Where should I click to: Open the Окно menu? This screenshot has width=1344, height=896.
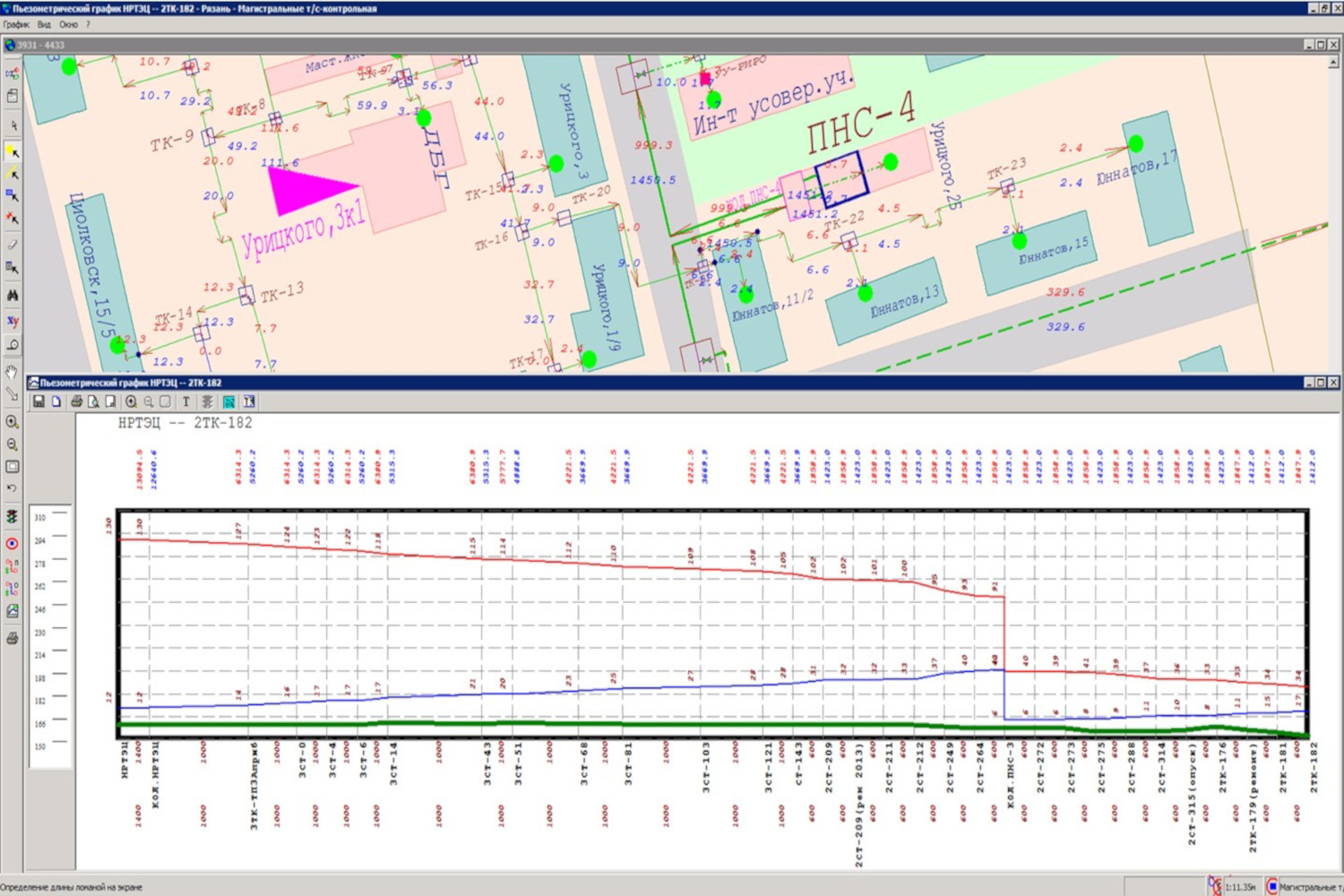tap(68, 24)
